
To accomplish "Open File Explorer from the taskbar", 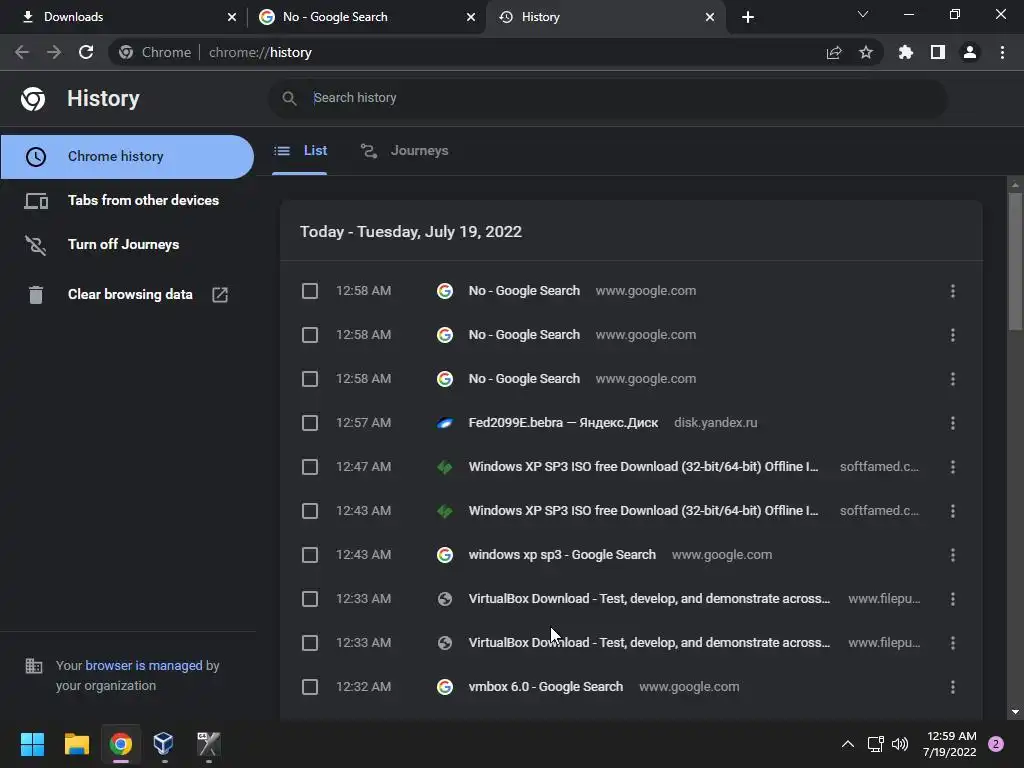I will 76,744.
